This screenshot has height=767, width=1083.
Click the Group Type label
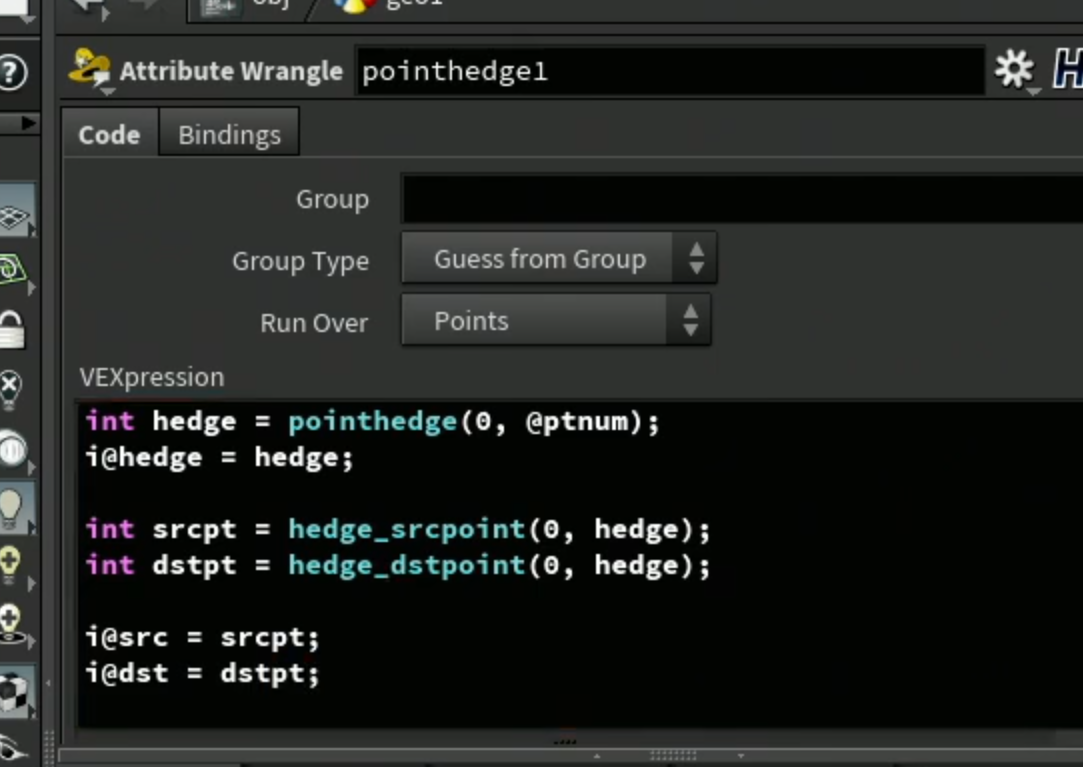pyautogui.click(x=300, y=261)
